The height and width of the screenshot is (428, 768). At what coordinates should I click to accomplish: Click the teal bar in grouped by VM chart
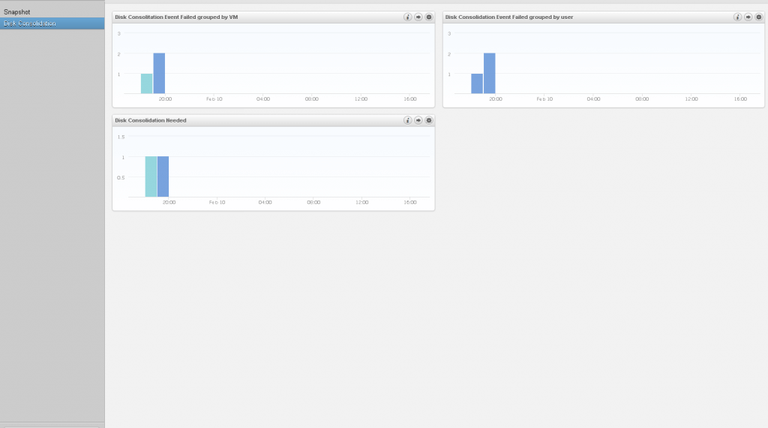tap(147, 84)
